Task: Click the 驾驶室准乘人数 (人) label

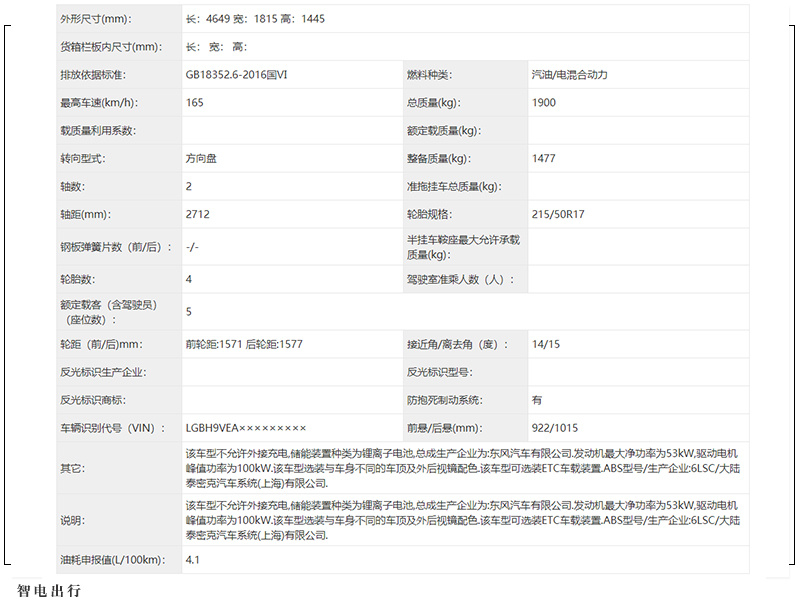Action: (x=461, y=279)
